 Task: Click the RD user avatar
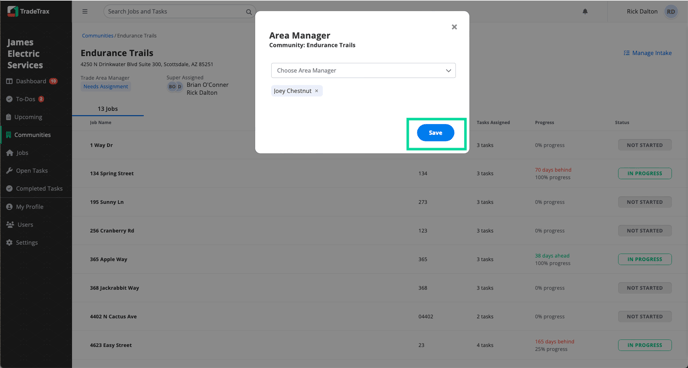click(x=671, y=12)
